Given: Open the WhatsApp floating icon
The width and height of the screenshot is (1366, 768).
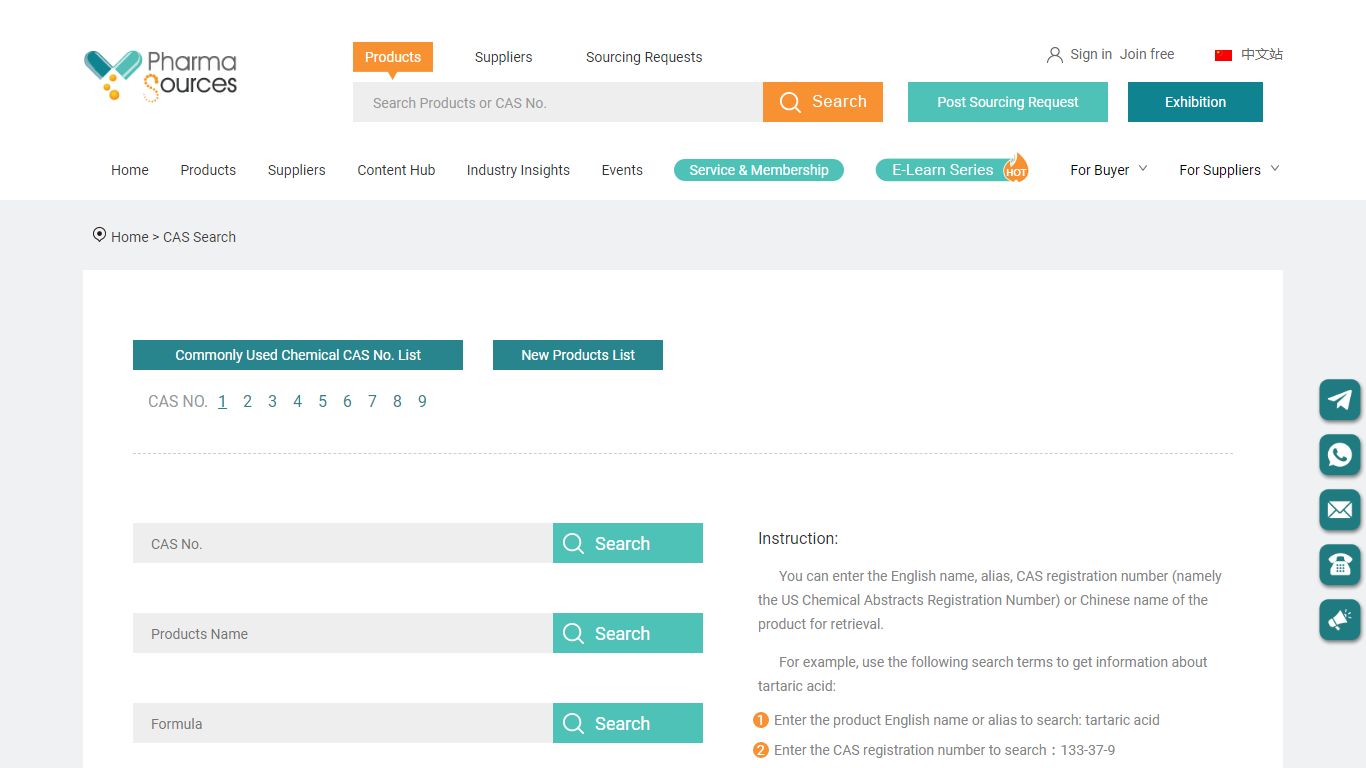Looking at the screenshot, I should 1340,455.
